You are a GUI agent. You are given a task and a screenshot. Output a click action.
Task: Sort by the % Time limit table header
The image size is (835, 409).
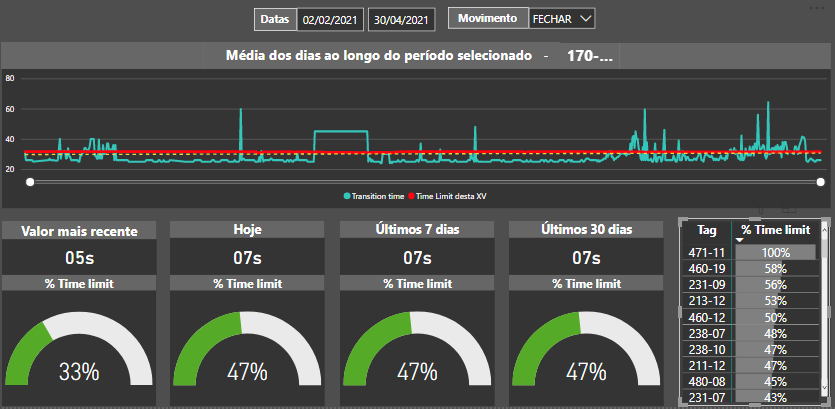pyautogui.click(x=775, y=230)
